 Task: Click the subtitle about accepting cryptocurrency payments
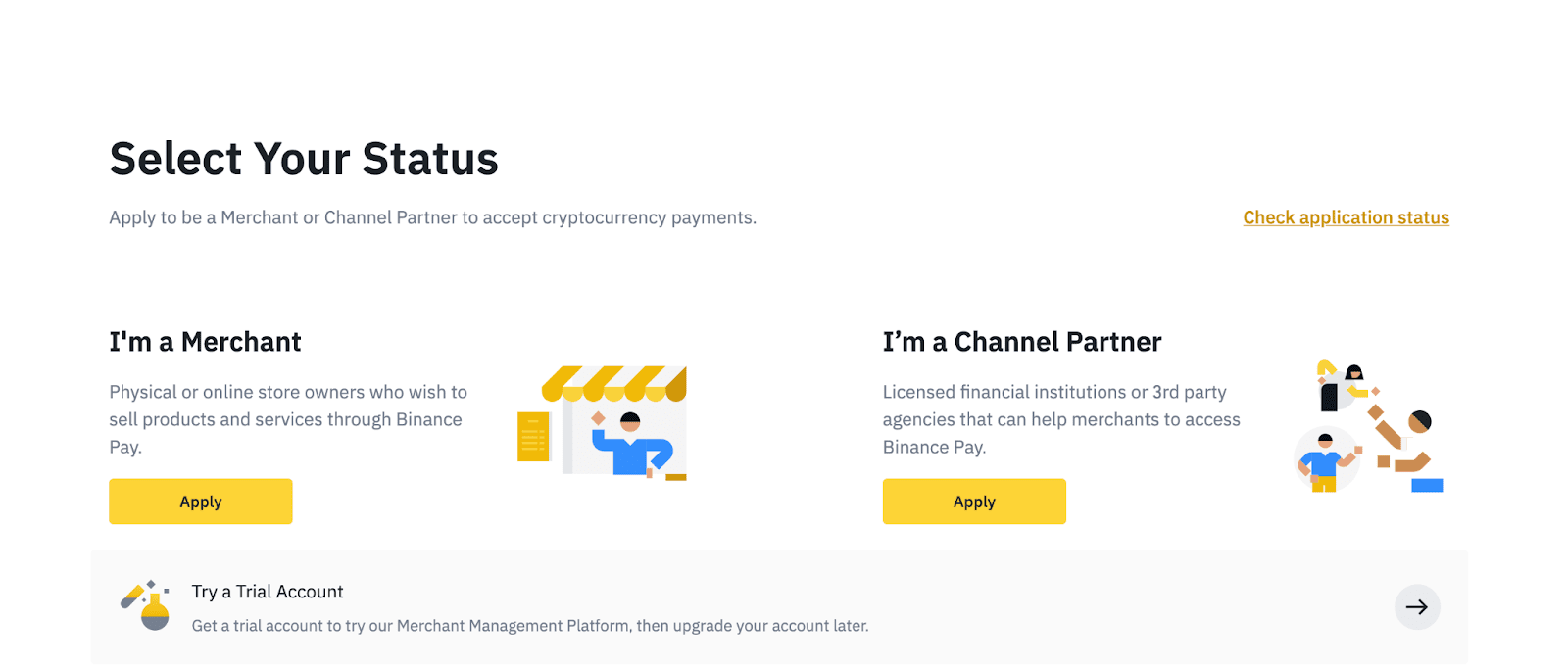432,217
